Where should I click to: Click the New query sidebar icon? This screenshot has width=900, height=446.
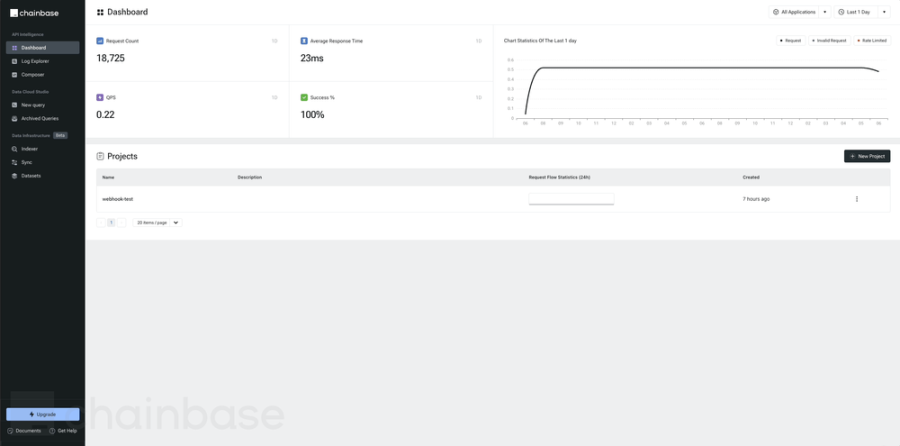coord(13,105)
